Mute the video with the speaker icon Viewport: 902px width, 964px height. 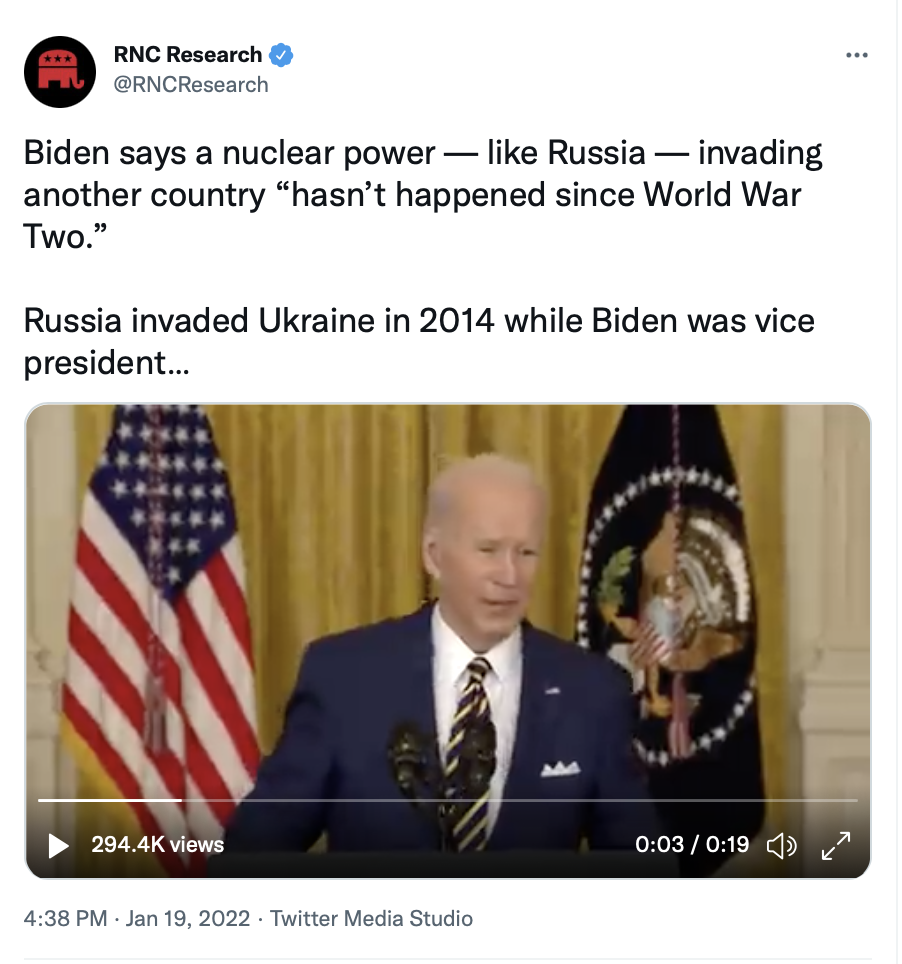(x=781, y=846)
